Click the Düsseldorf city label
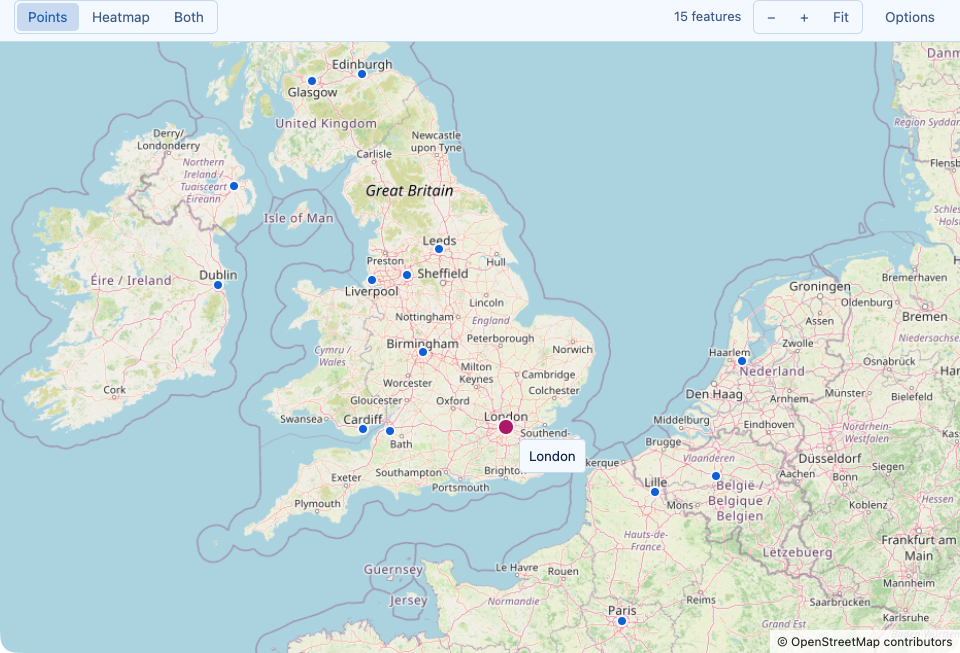This screenshot has height=653, width=960. 830,458
